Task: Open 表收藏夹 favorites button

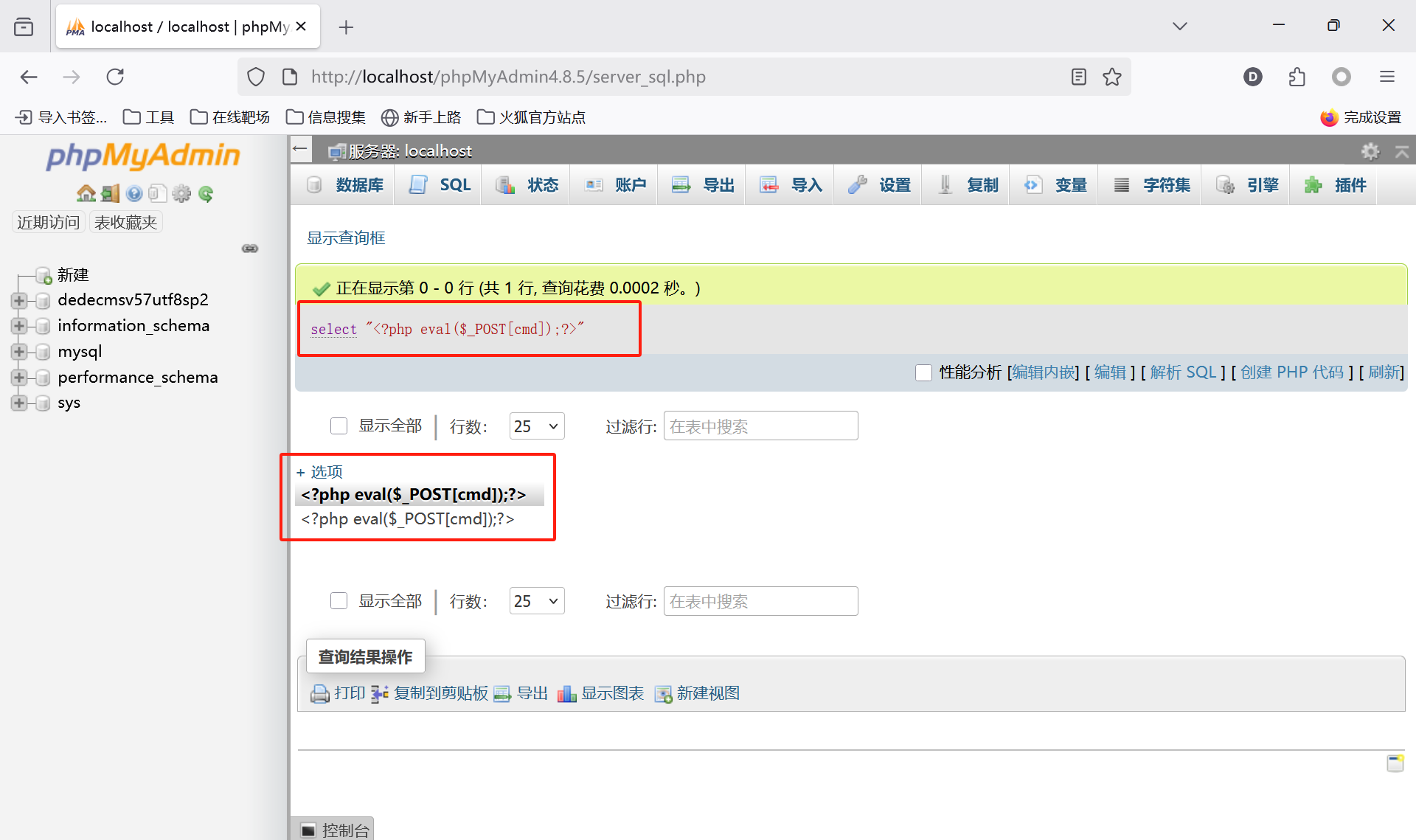Action: point(125,222)
